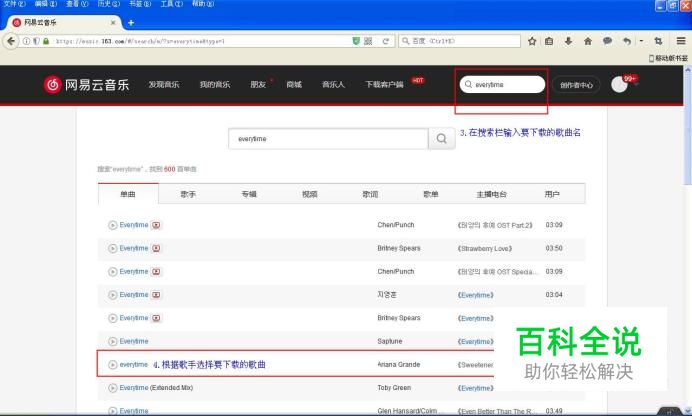Open the 书签 menu in browser menubar
This screenshot has width=692, height=416.
pos(140,4)
